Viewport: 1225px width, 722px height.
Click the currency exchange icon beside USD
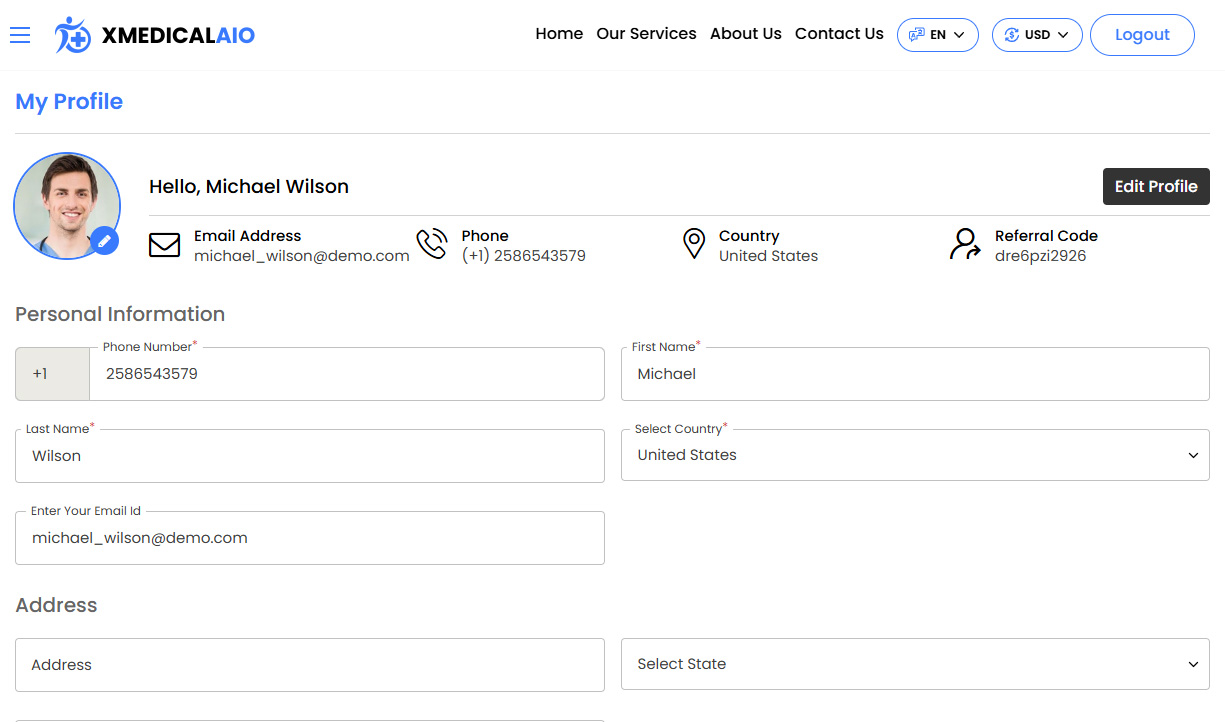click(x=1013, y=34)
